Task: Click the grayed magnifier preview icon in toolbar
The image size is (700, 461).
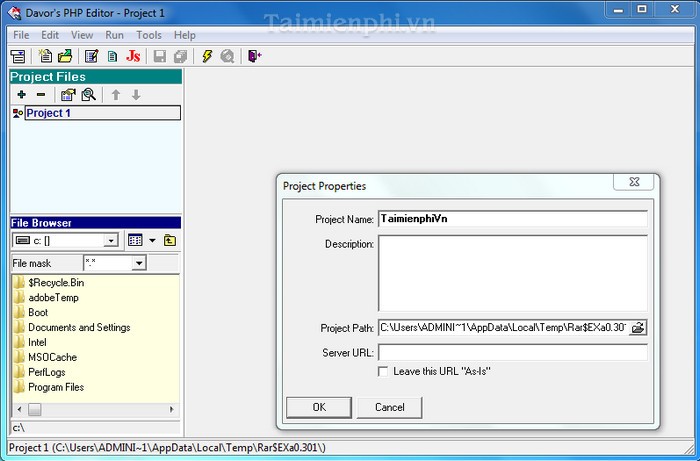Action: coord(227,56)
